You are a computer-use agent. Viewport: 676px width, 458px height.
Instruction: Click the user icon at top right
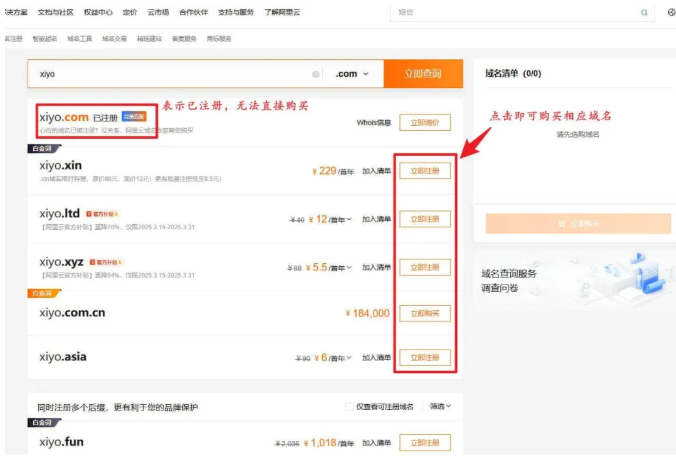coord(671,13)
